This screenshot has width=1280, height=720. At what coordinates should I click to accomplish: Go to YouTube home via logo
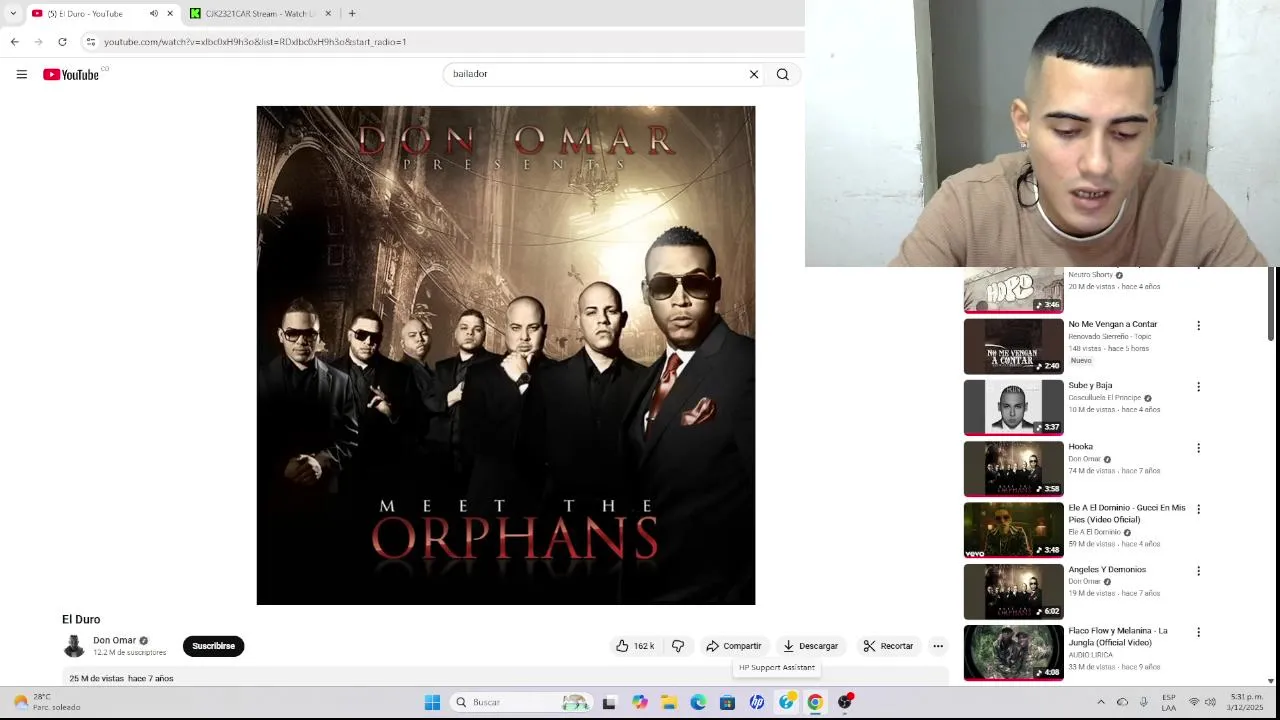[71, 74]
